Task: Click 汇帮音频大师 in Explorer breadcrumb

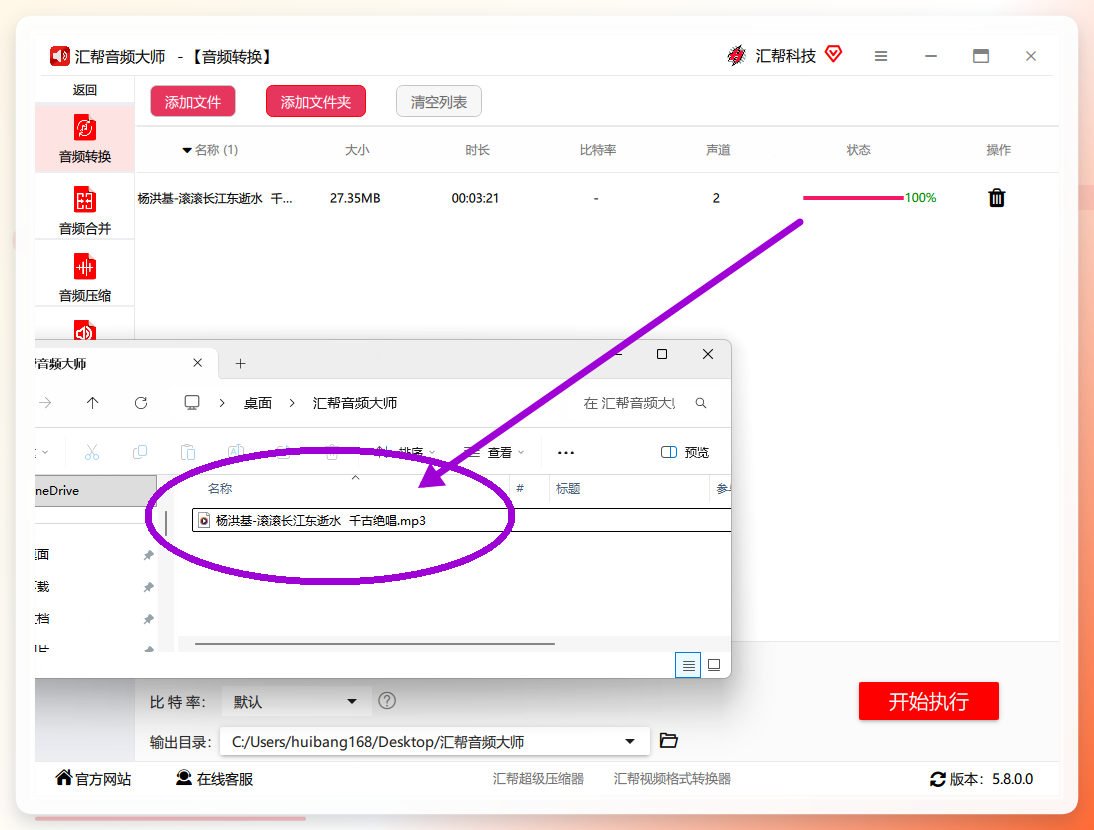Action: pyautogui.click(x=354, y=403)
